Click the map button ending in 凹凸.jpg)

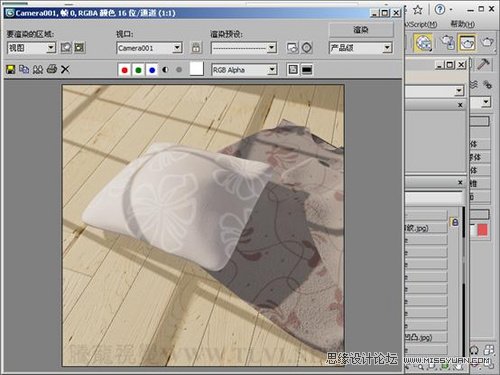(x=426, y=337)
